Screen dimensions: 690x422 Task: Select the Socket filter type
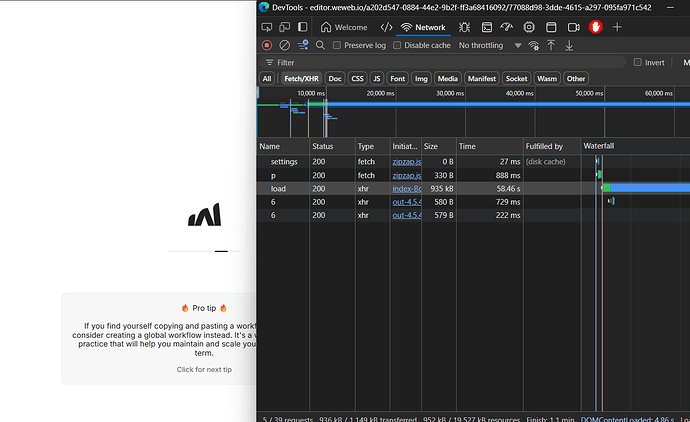(x=516, y=79)
